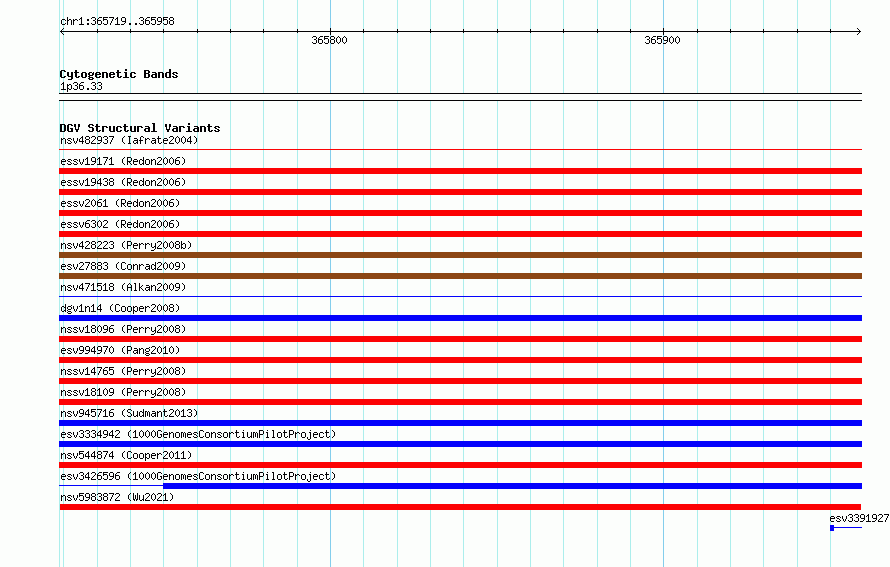This screenshot has height=567, width=890.
Task: Click the brown nsv428223 feature bar
Action: [x=460, y=255]
